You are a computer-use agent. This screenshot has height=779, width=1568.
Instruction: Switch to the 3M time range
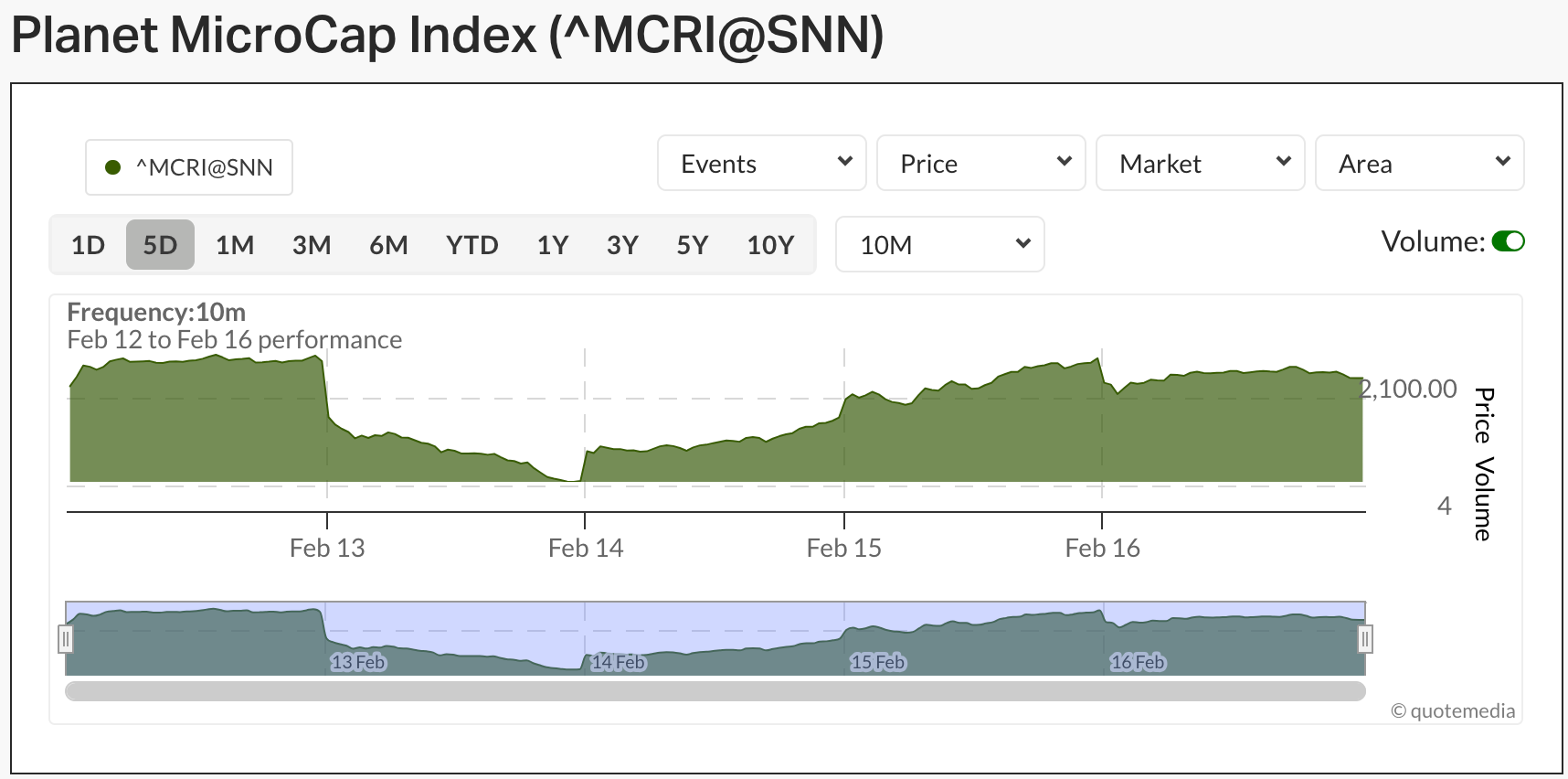click(312, 245)
